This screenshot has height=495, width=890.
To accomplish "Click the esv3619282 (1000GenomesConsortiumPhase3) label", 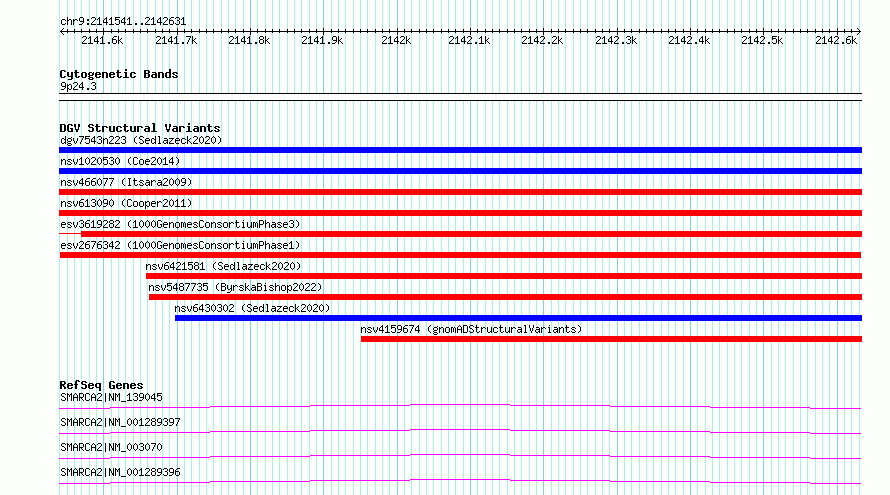I will 180,224.
